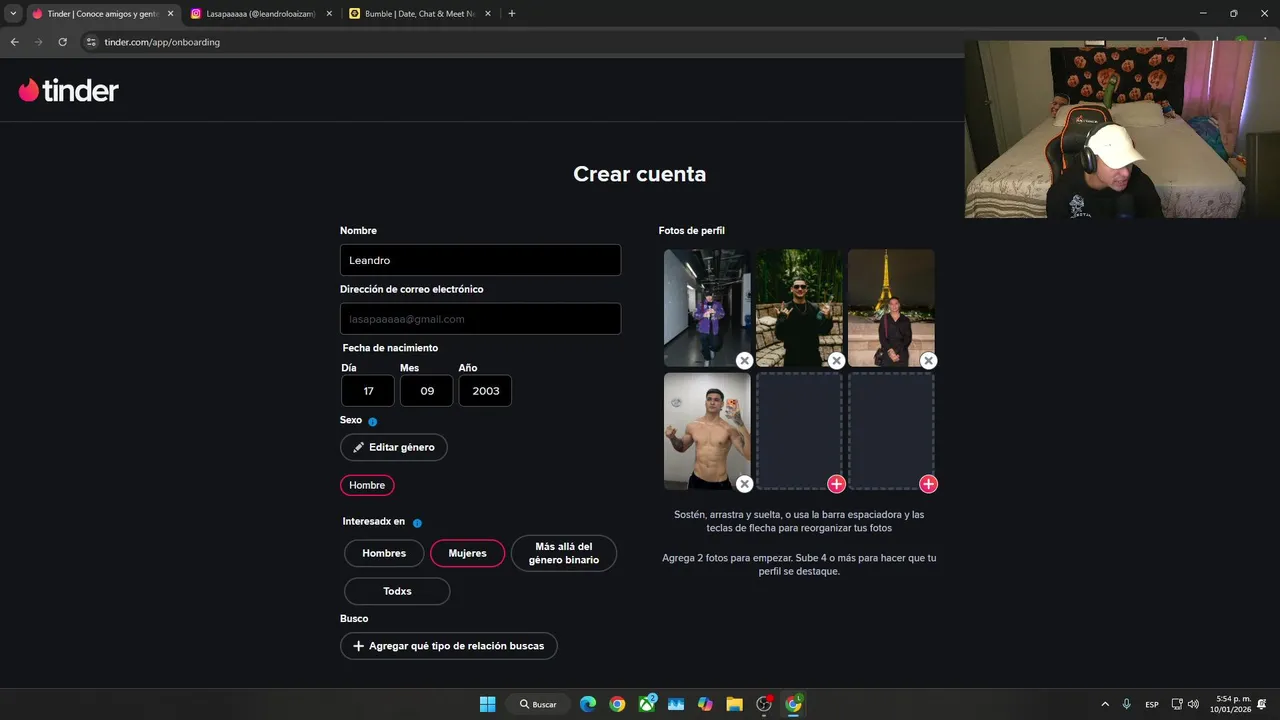The image size is (1280, 720).
Task: Click Agregar qué tipo de relación buscas
Action: 448,646
